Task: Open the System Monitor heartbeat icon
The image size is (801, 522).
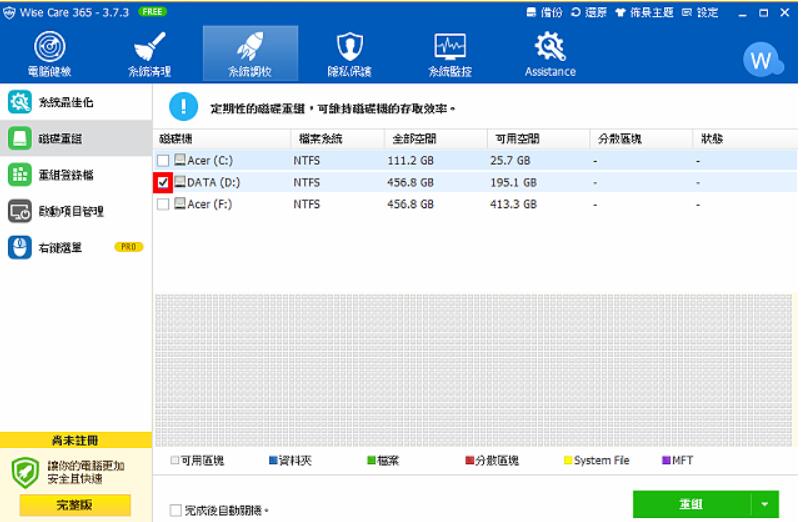Action: pos(450,47)
